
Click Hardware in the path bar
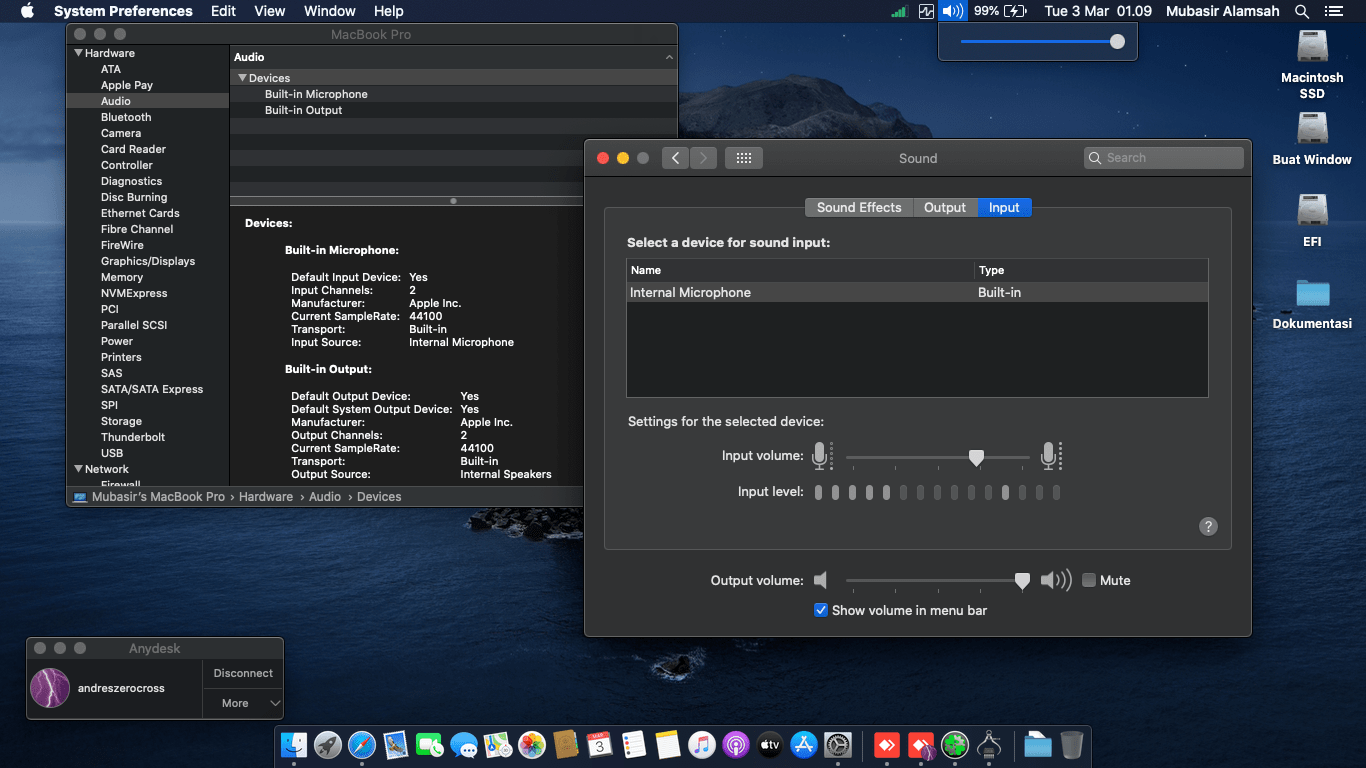click(265, 496)
